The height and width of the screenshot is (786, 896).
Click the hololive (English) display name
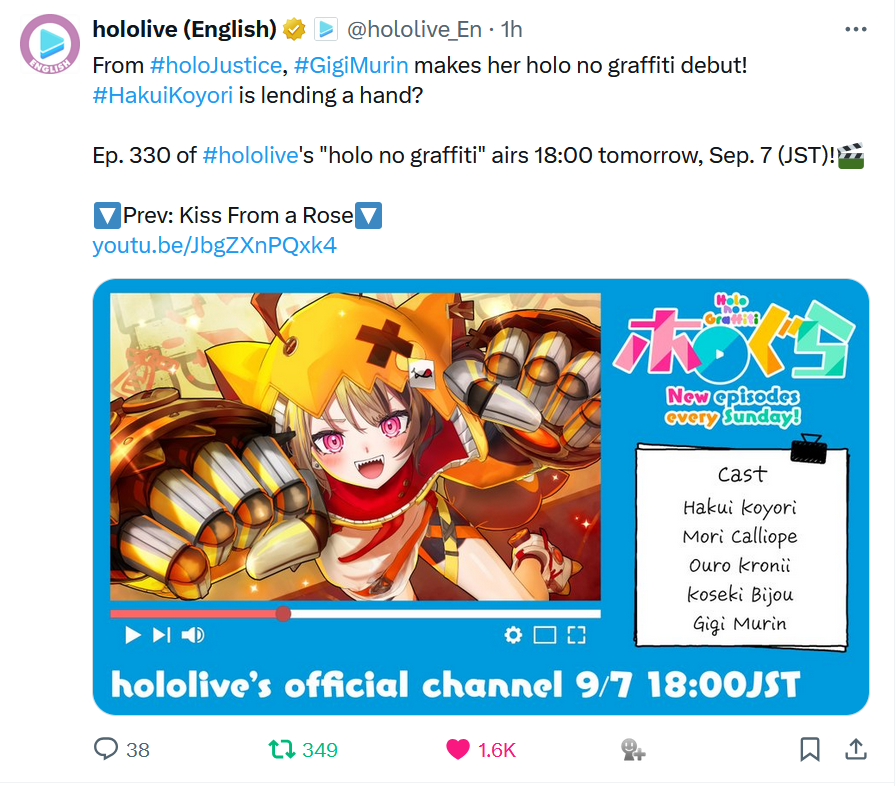185,29
